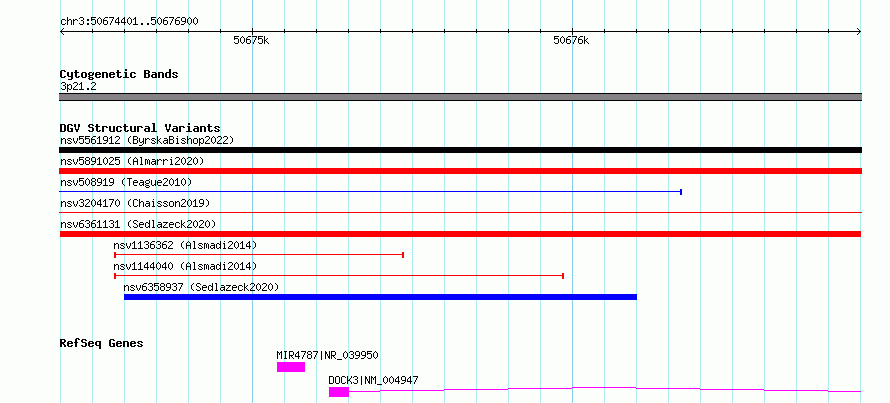
Task: Select the black nsv5561912 variant bar
Action: tap(460, 150)
